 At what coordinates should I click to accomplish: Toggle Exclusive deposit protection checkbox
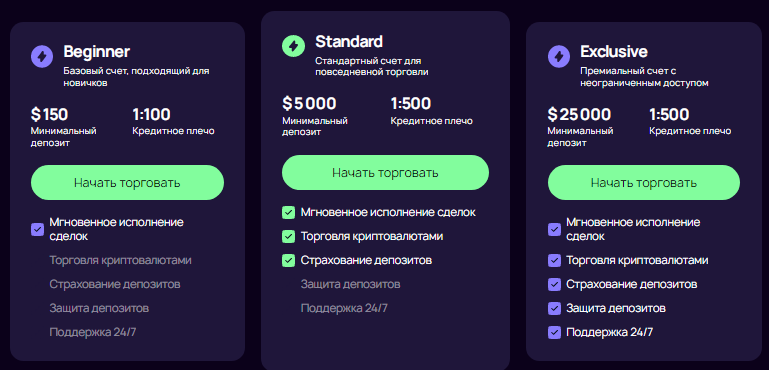554,309
